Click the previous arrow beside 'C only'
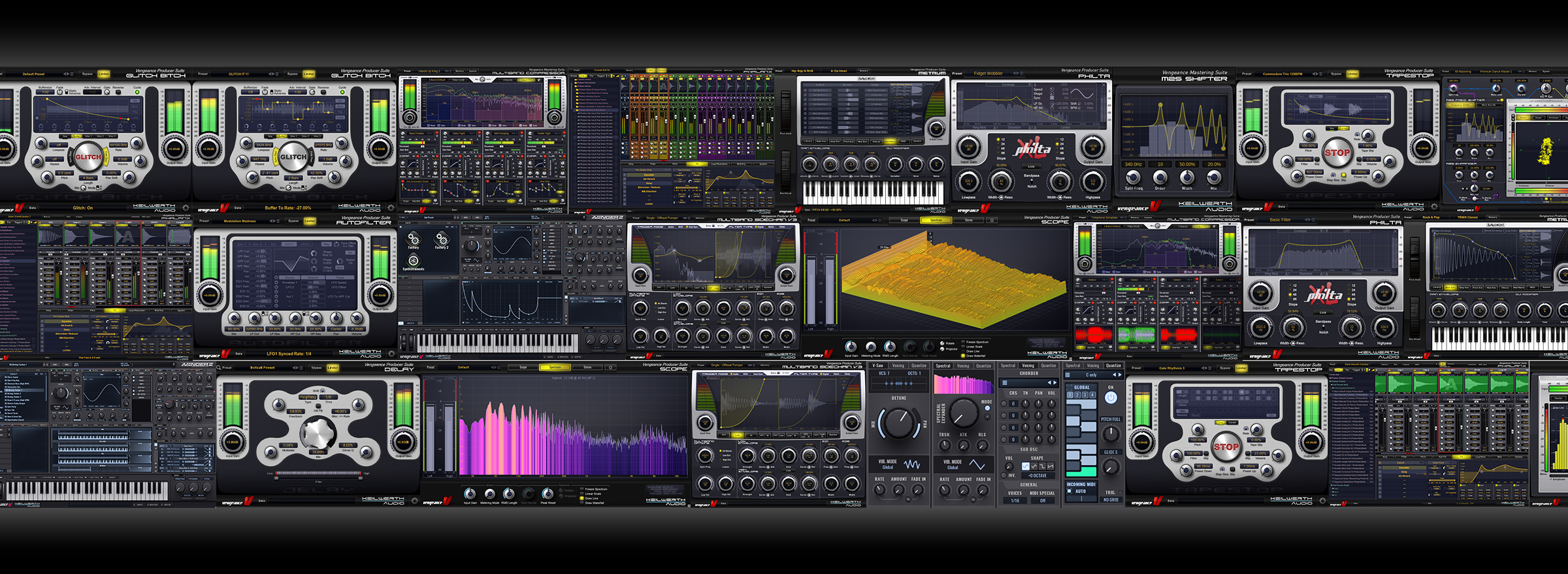The width and height of the screenshot is (1568, 574). [1114, 375]
